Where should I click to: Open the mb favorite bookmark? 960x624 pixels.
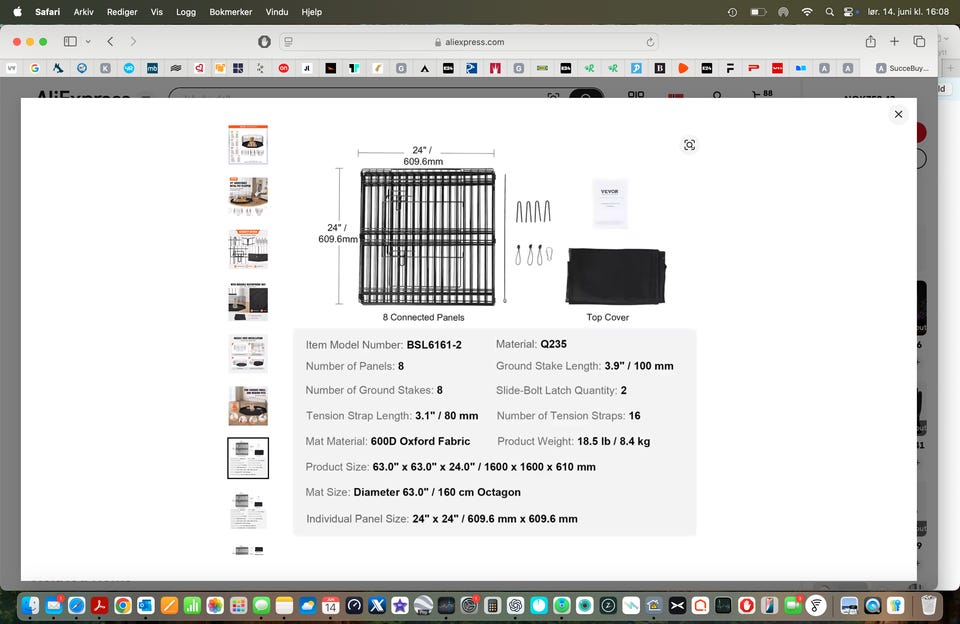(x=152, y=68)
